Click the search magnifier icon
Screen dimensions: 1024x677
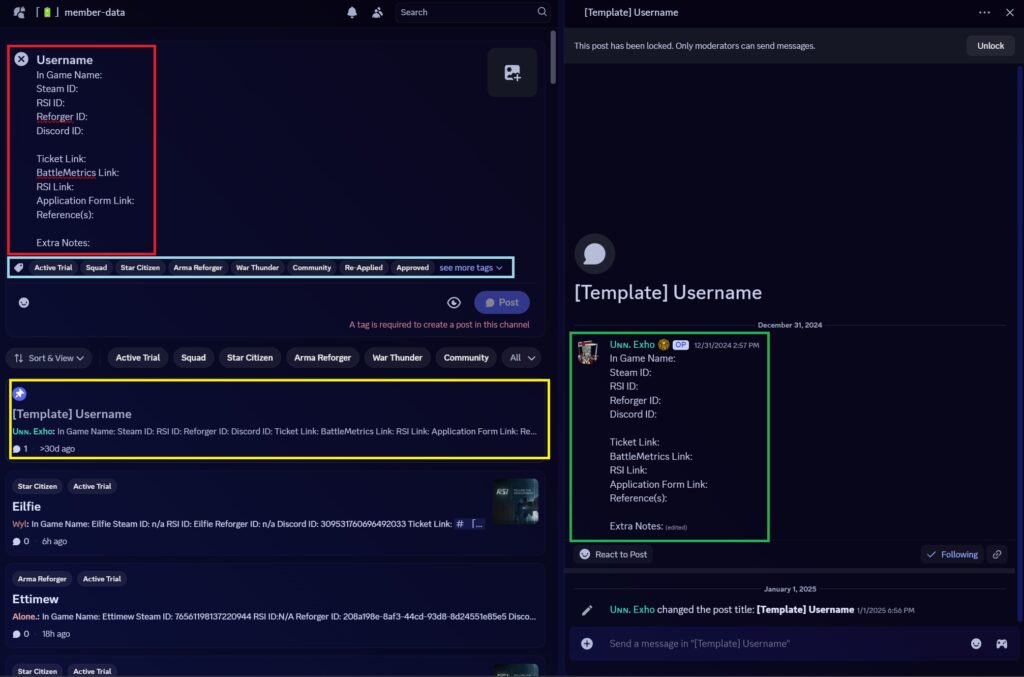tap(542, 12)
